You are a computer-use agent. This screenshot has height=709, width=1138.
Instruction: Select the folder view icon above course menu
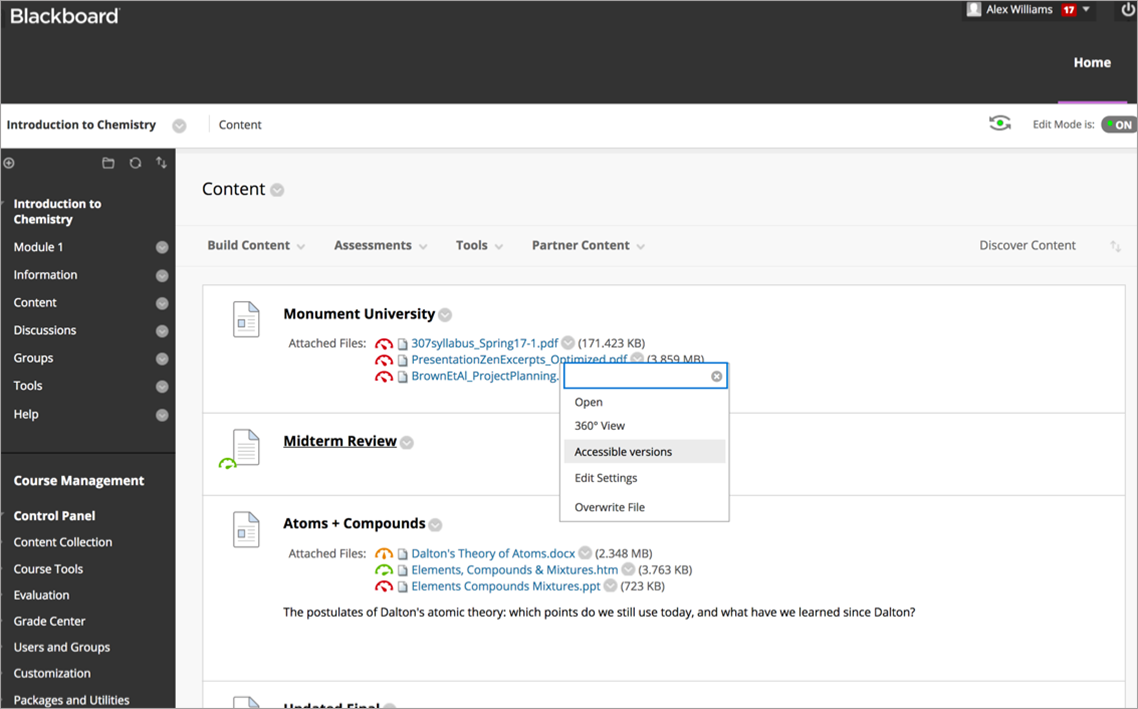[x=108, y=162]
